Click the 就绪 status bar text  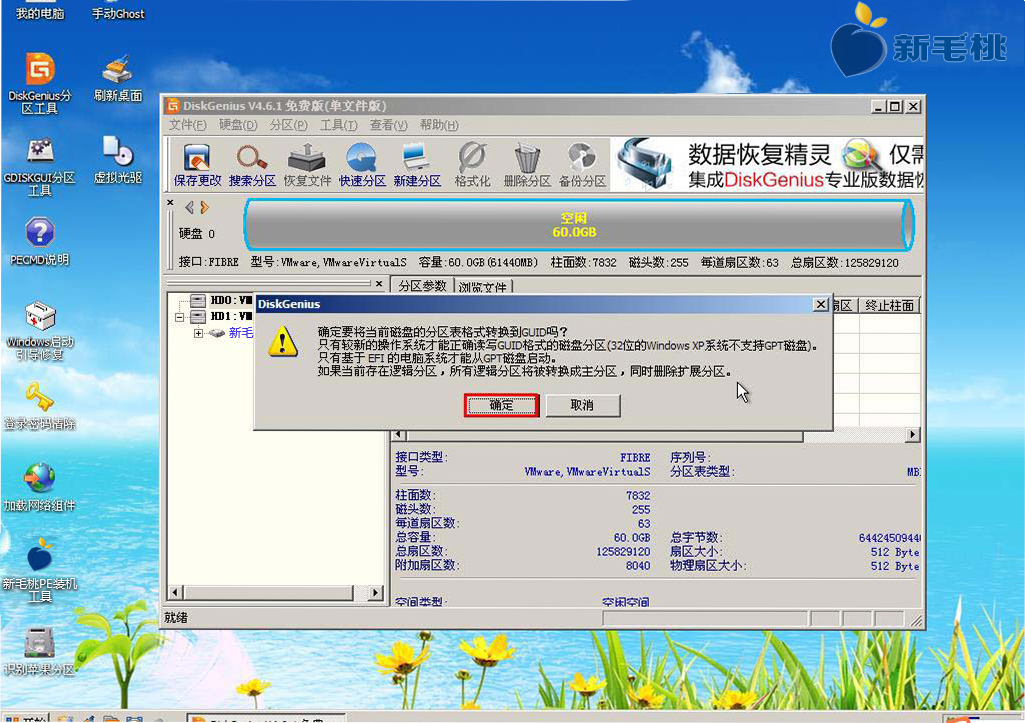coord(176,618)
